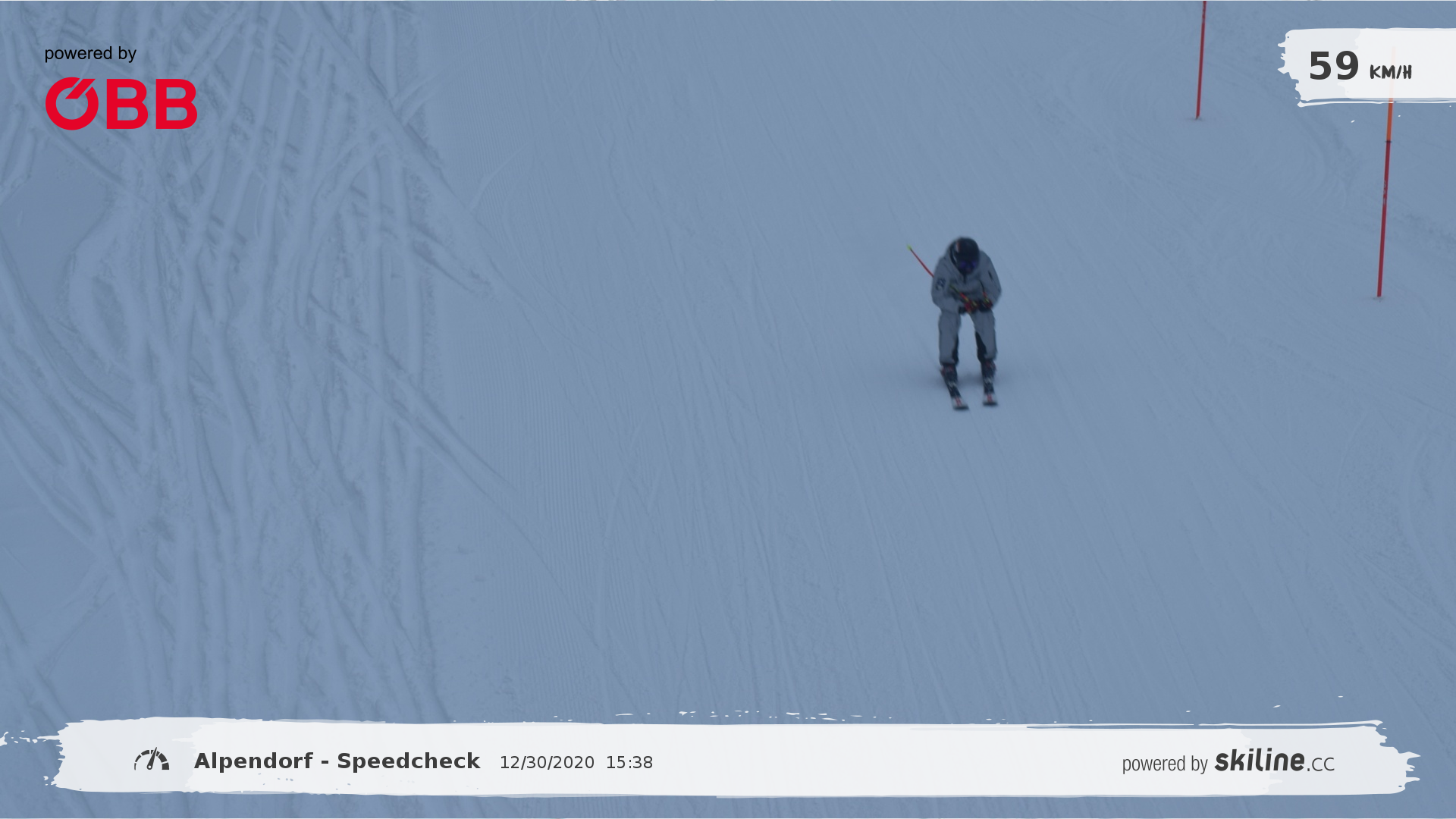Click the 'powered by' text near skiline
This screenshot has height=819, width=1456.
pos(1164,764)
